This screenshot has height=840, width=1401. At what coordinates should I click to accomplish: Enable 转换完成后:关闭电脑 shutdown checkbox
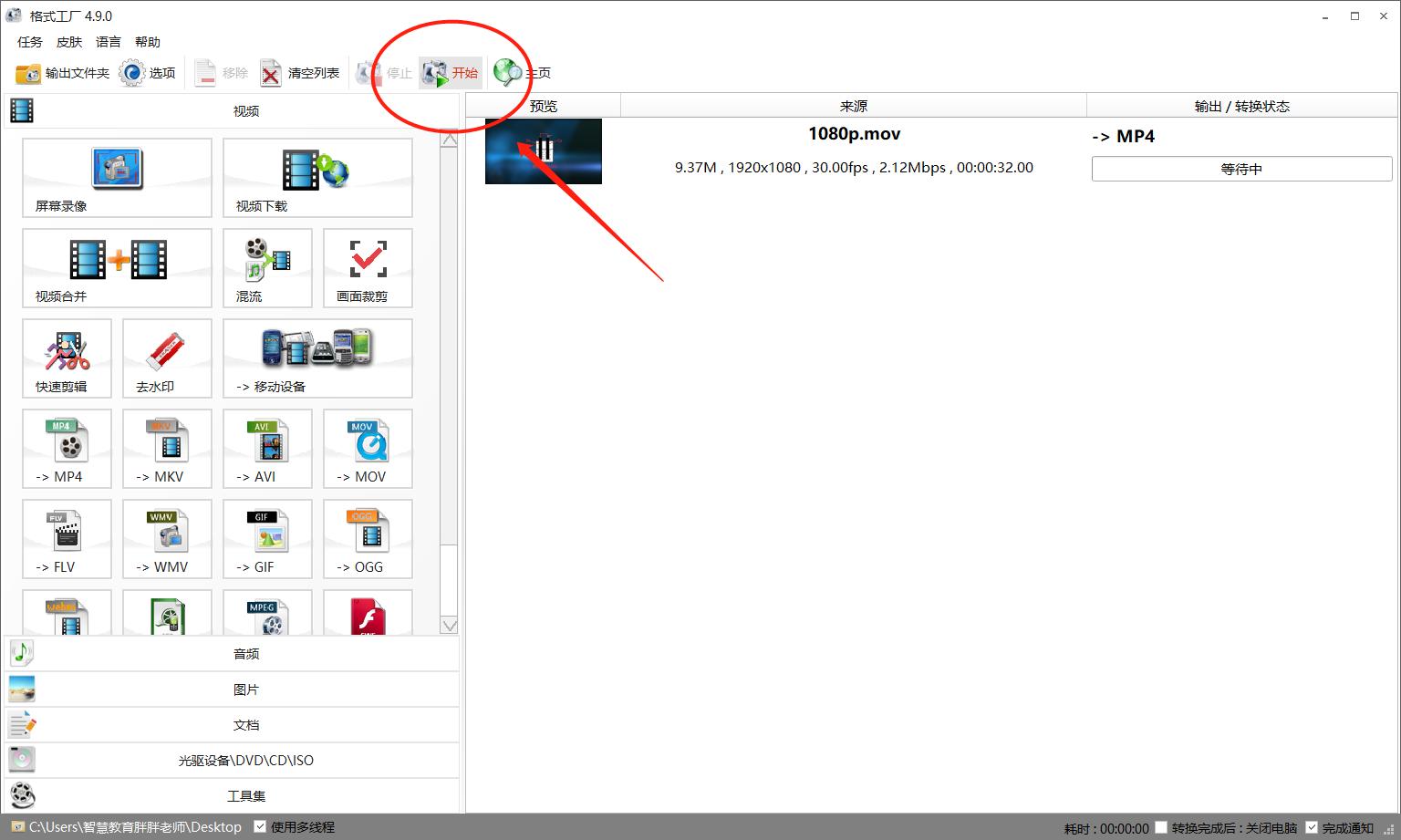[x=1161, y=827]
